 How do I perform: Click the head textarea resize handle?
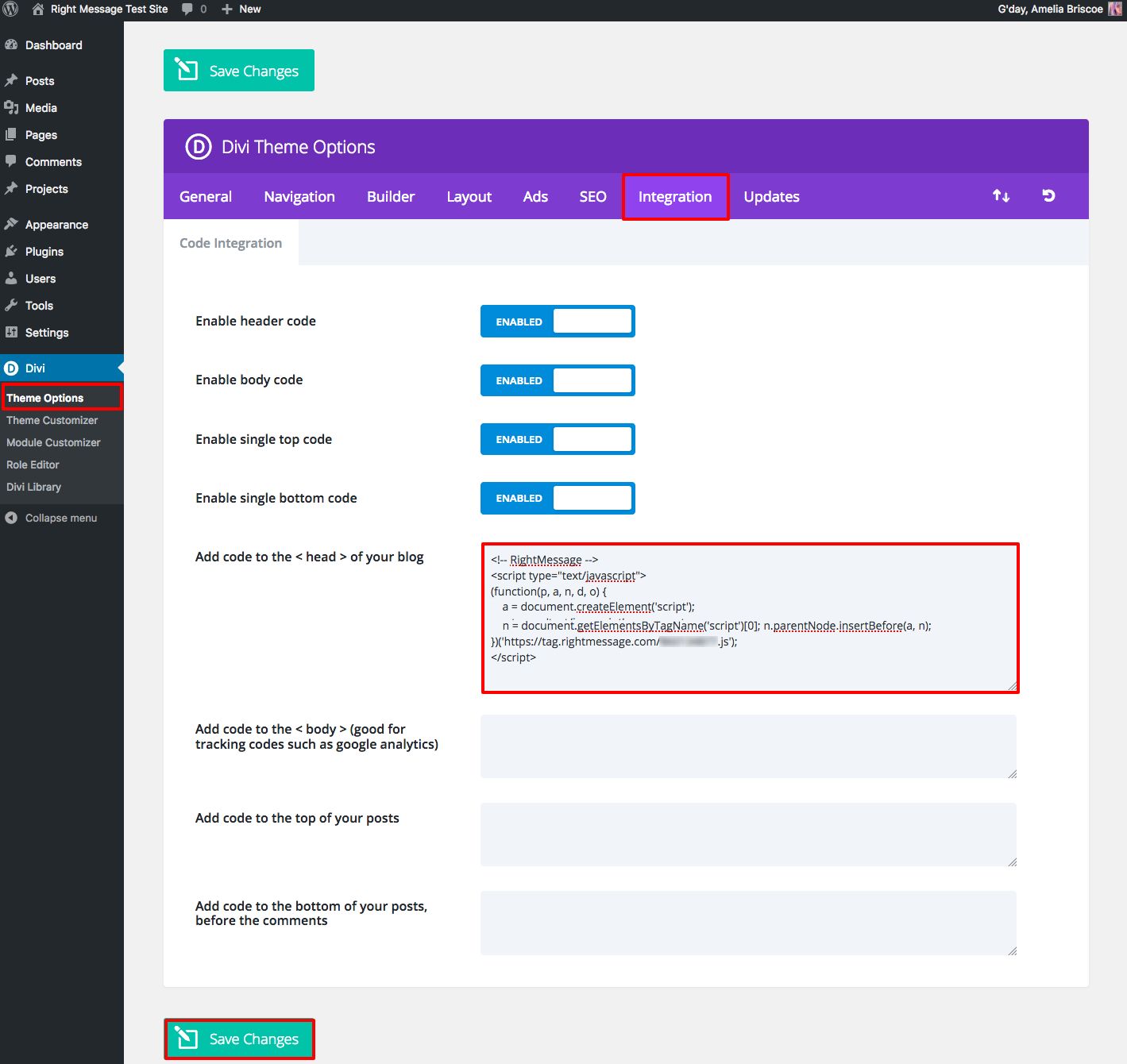pos(1012,686)
